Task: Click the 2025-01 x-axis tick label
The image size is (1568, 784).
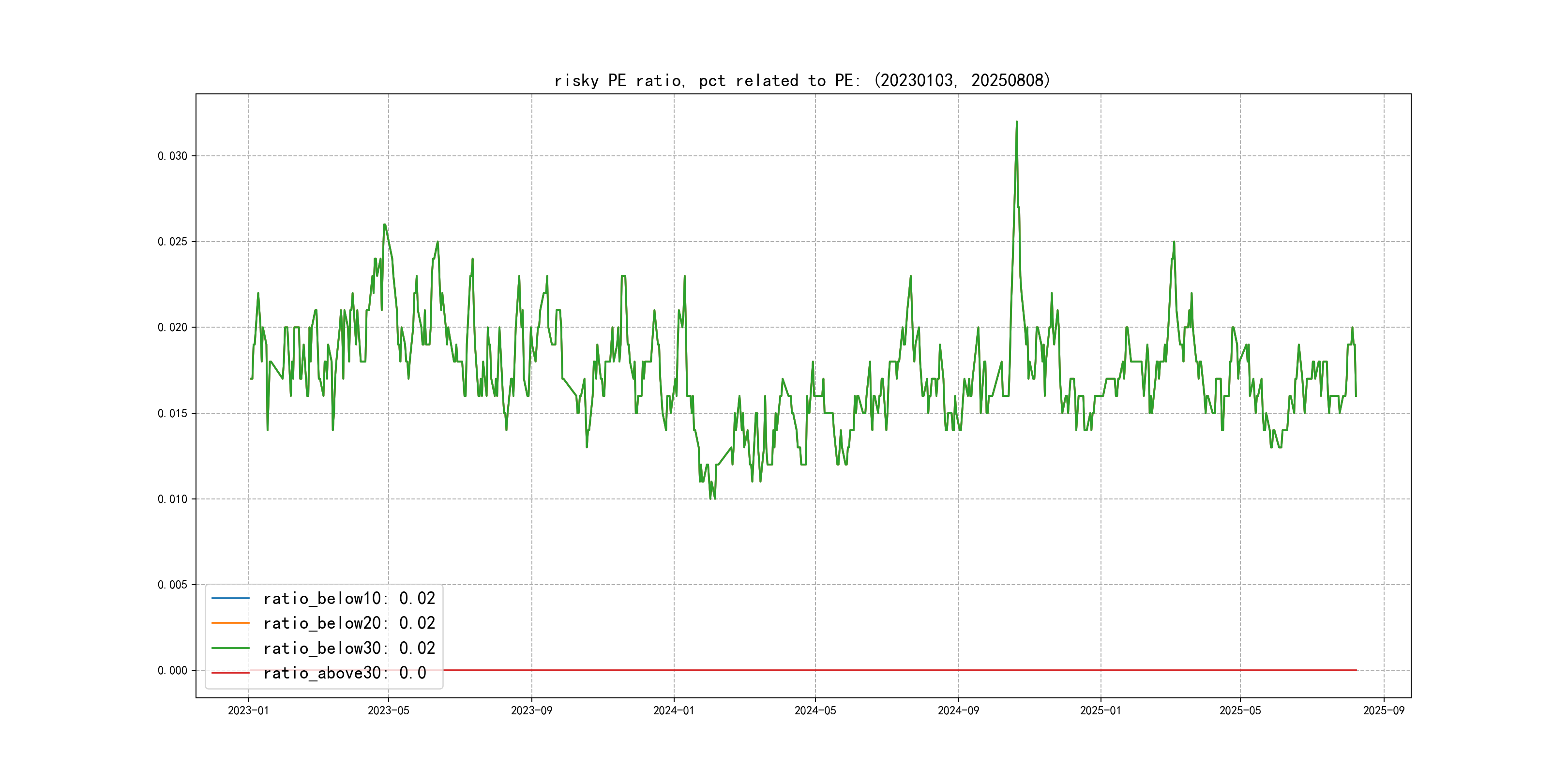Action: pyautogui.click(x=1100, y=710)
